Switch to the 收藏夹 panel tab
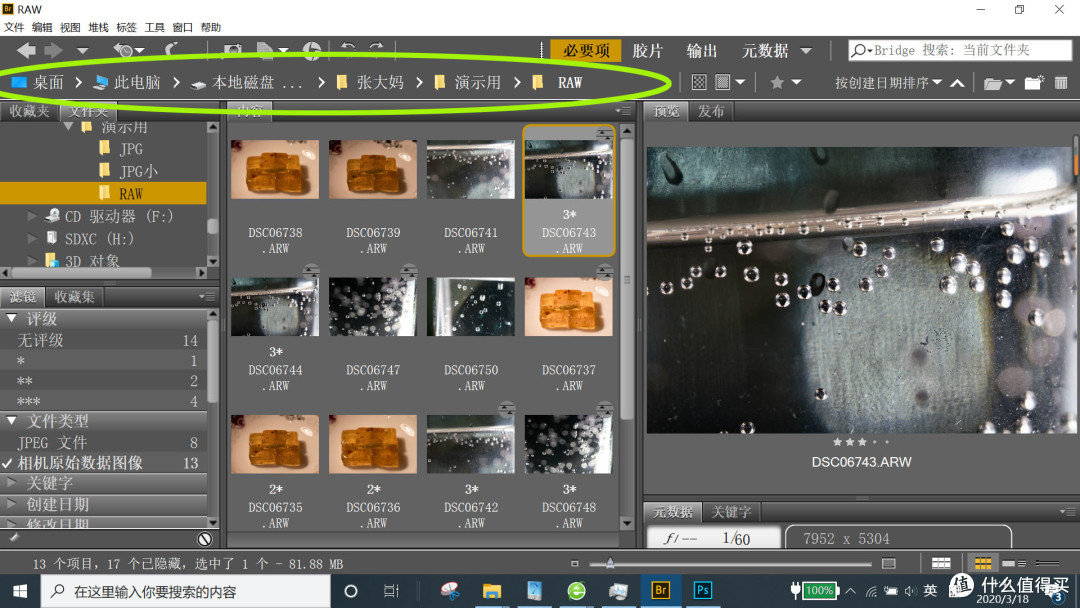 [x=29, y=111]
